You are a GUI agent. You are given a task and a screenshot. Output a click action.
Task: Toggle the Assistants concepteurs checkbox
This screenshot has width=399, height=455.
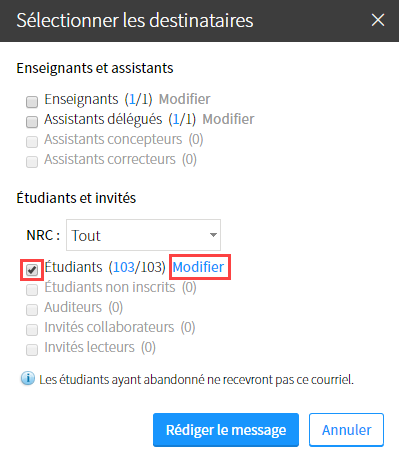click(x=32, y=142)
